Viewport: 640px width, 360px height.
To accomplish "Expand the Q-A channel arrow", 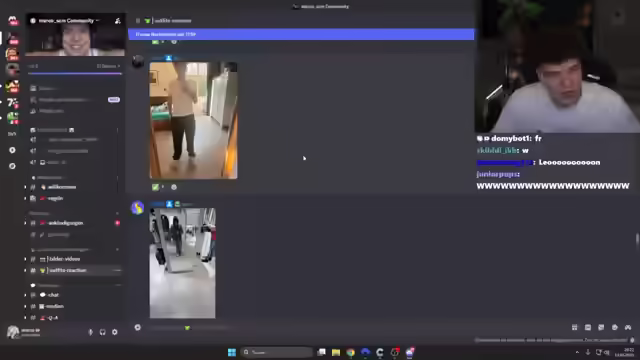I will tap(25, 318).
